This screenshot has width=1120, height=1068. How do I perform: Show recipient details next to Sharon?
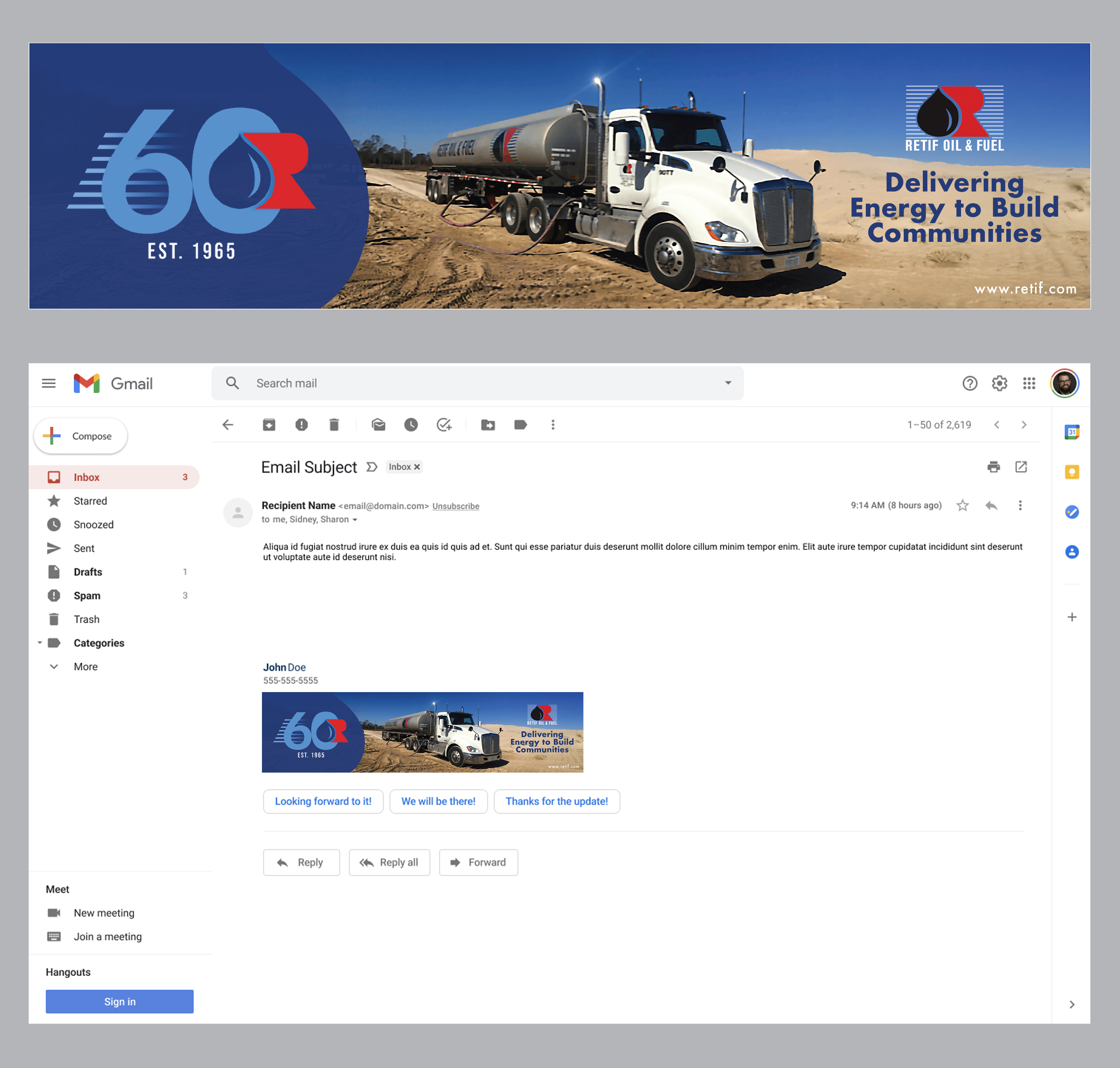(355, 520)
